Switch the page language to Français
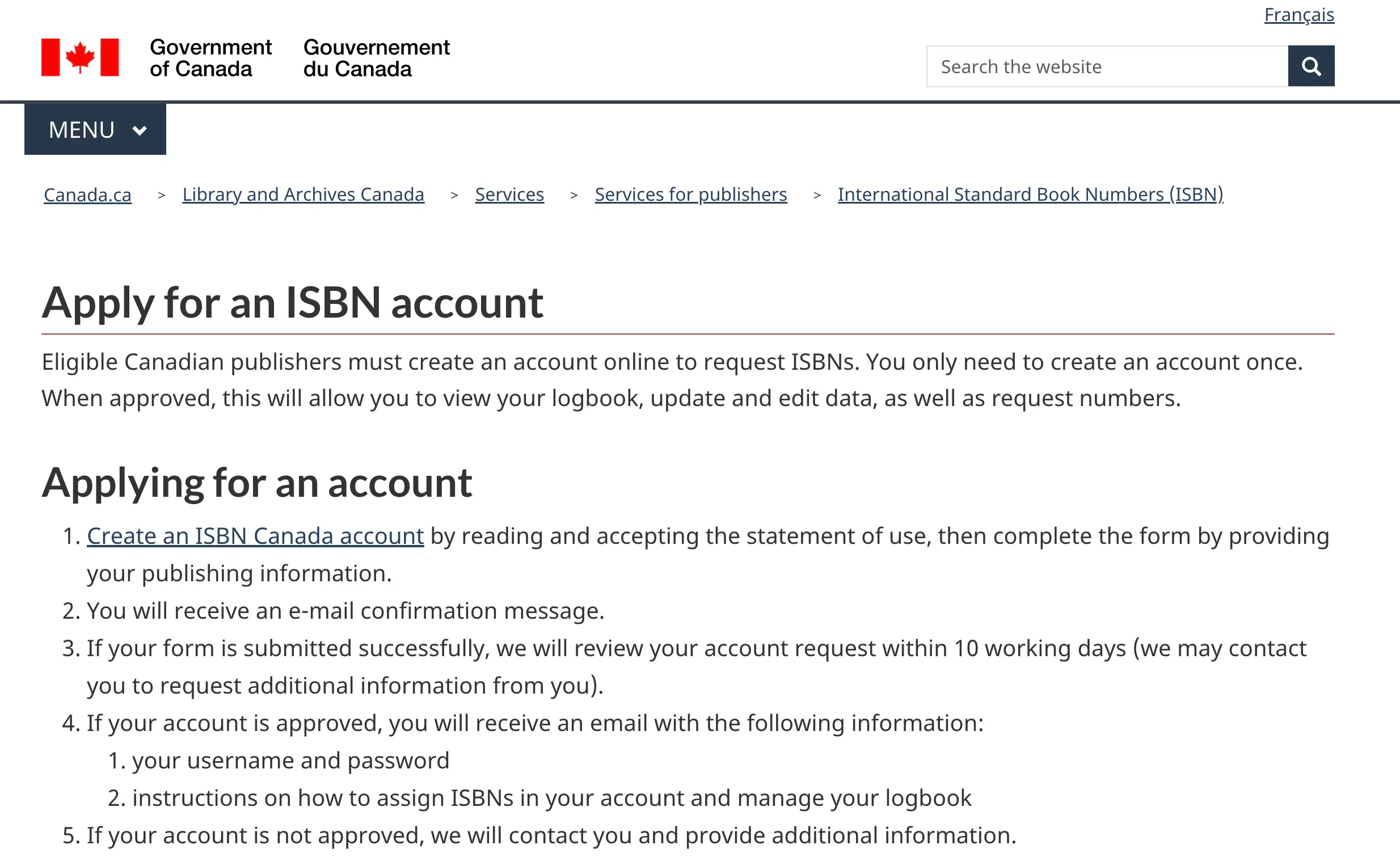Screen dimensions: 1400x862 (1299, 15)
